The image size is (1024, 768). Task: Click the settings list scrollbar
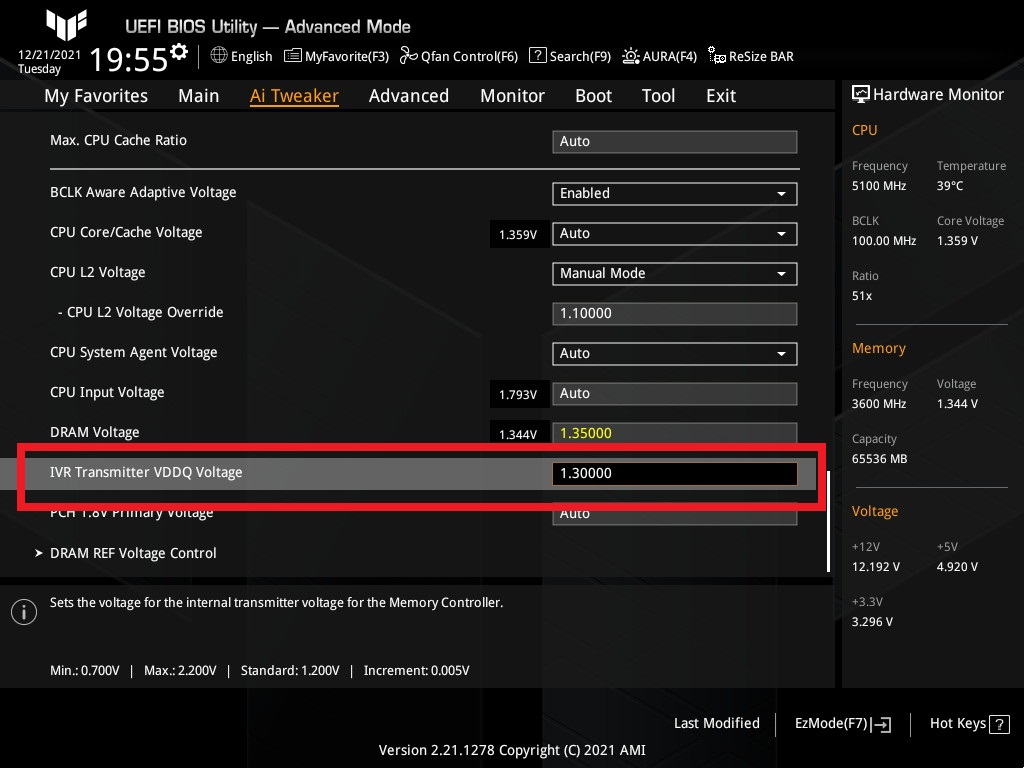829,521
